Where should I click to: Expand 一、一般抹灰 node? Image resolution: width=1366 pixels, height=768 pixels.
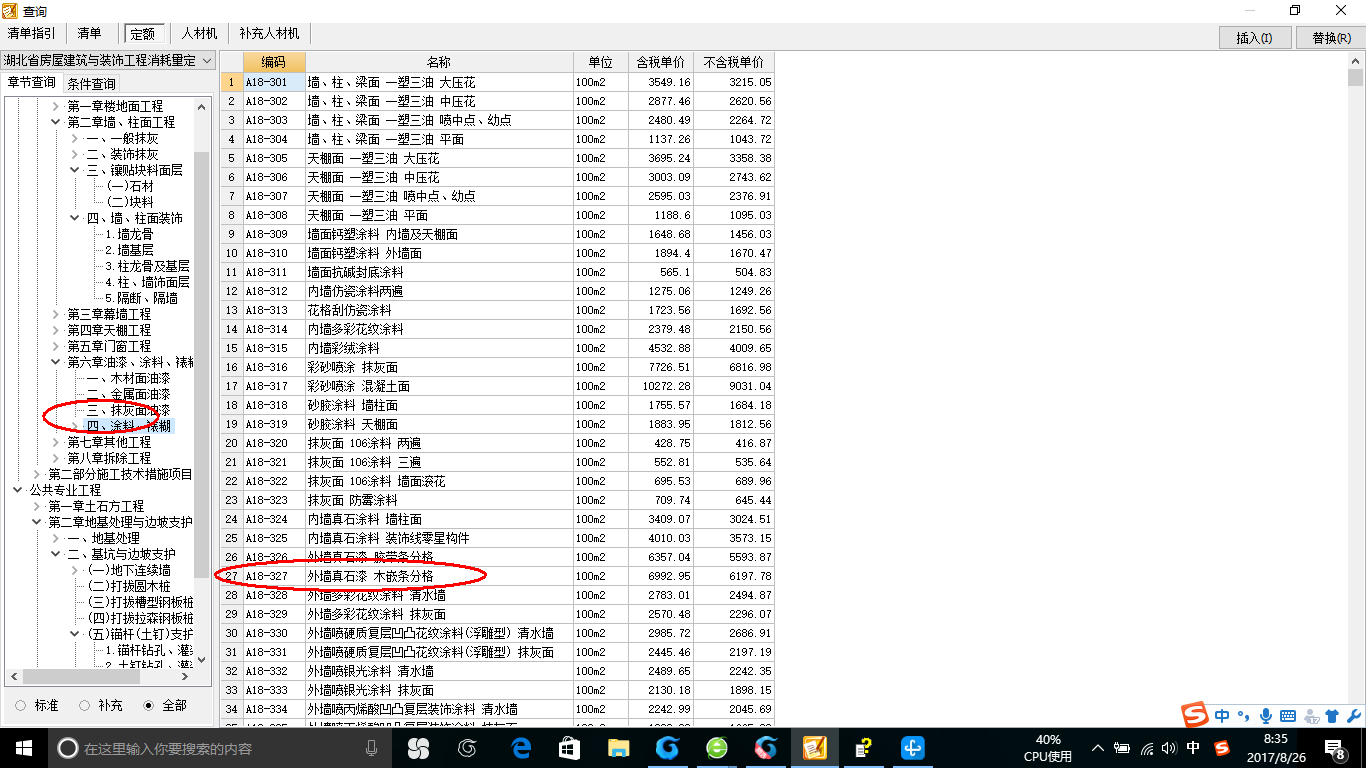[x=75, y=138]
